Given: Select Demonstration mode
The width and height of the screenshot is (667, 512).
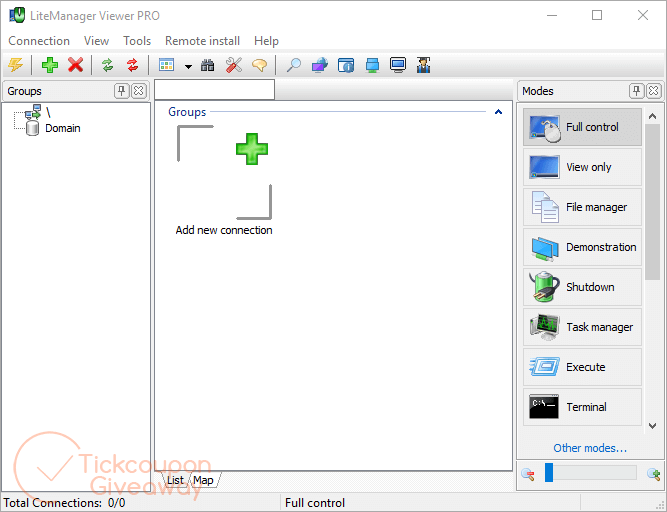Looking at the screenshot, I should point(582,247).
